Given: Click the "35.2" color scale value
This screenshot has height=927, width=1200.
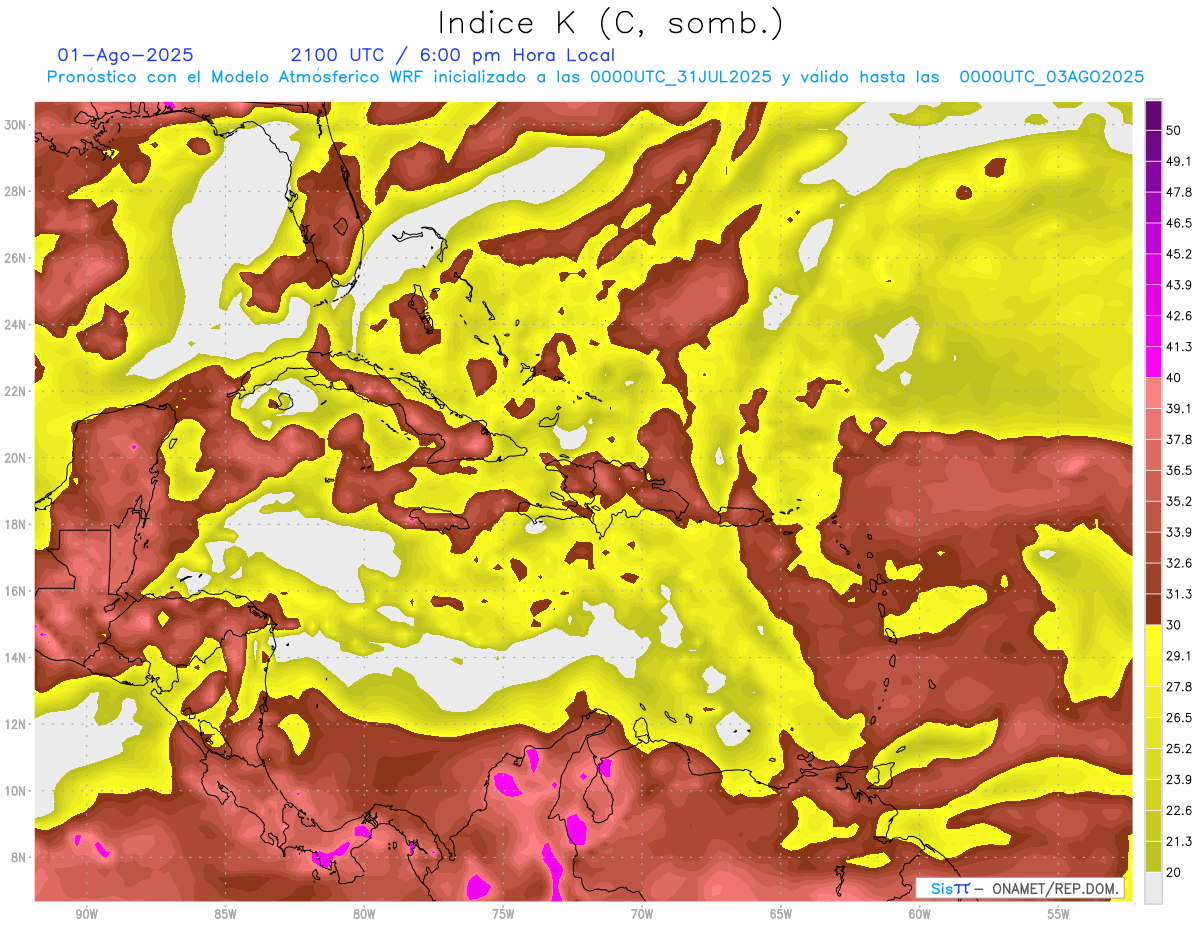Looking at the screenshot, I should tap(1178, 501).
